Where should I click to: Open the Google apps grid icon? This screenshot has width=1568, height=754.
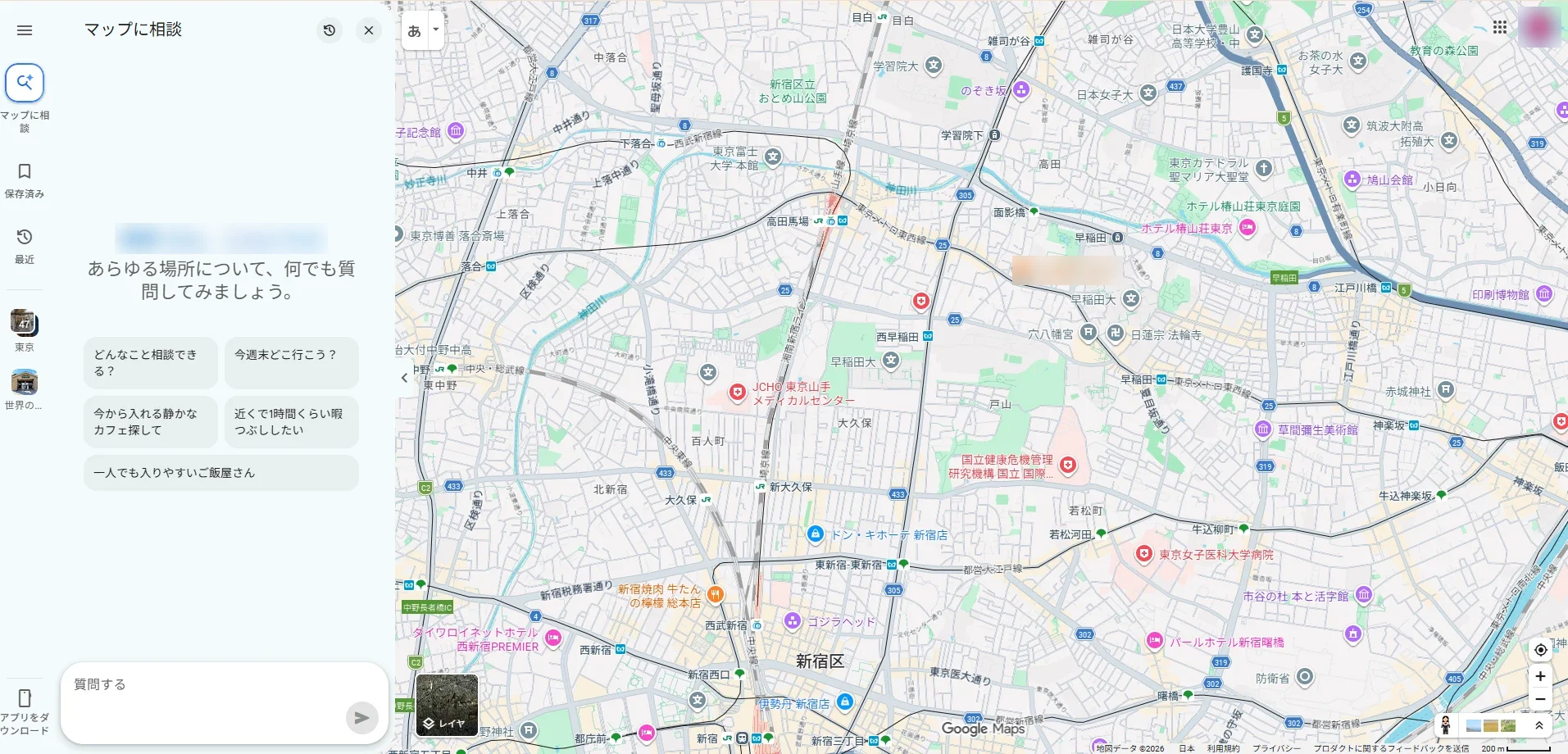pos(1500,27)
